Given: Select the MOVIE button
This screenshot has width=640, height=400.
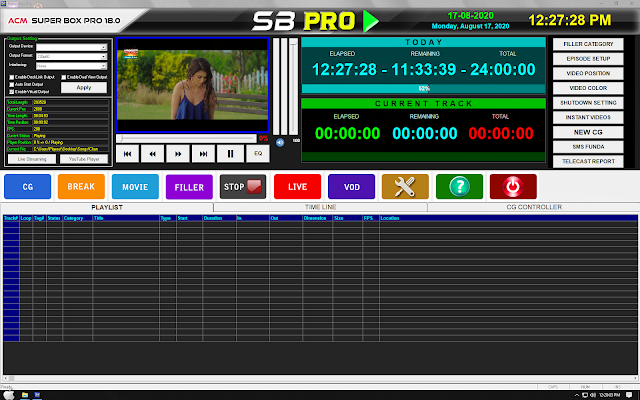Looking at the screenshot, I should 135,187.
